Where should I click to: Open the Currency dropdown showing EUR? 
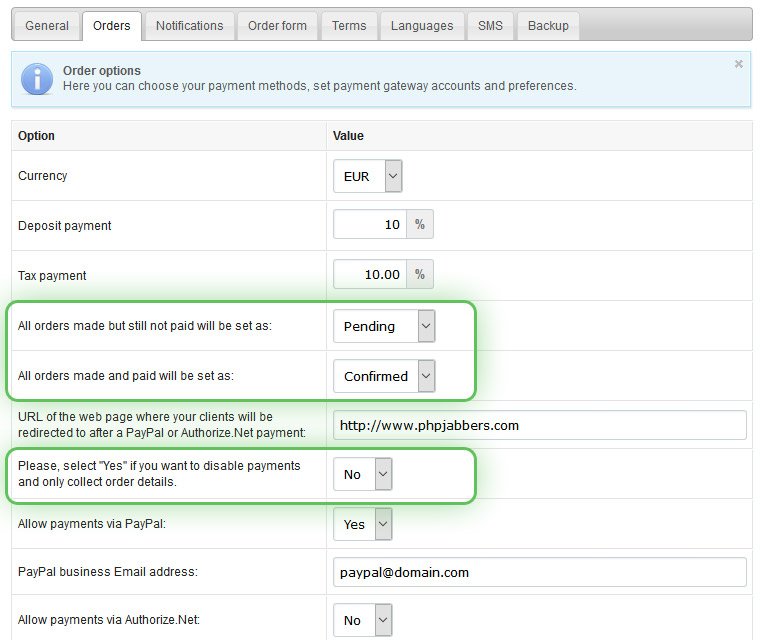pyautogui.click(x=367, y=176)
